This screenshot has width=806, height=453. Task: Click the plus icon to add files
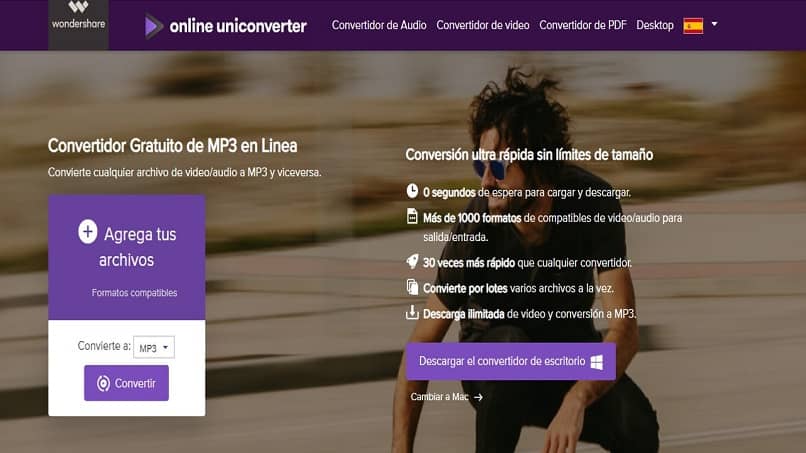(x=87, y=232)
